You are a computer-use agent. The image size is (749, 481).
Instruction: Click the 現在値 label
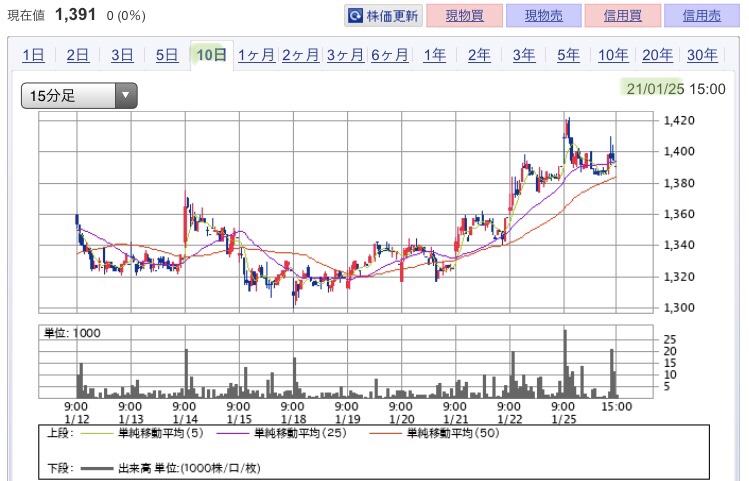pyautogui.click(x=26, y=16)
